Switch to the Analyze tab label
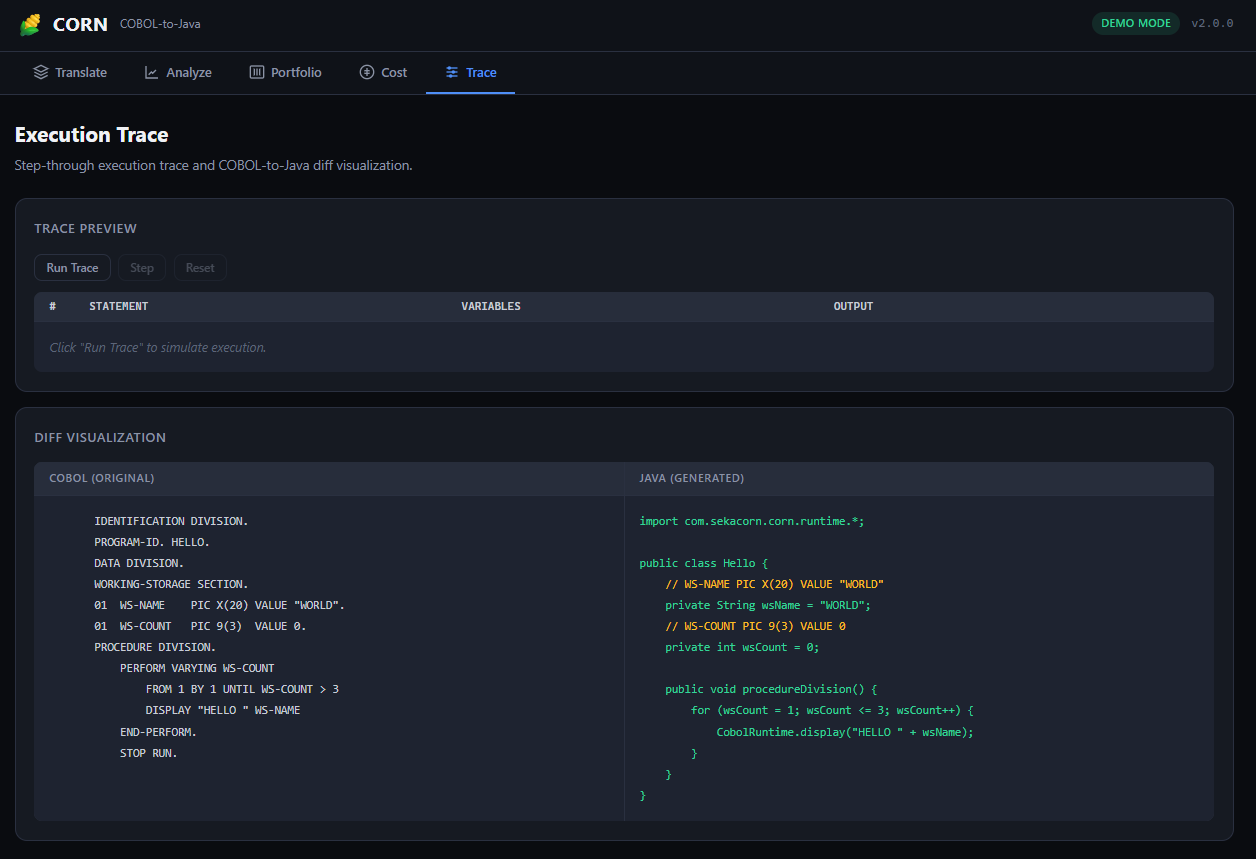This screenshot has width=1256, height=859. [189, 72]
